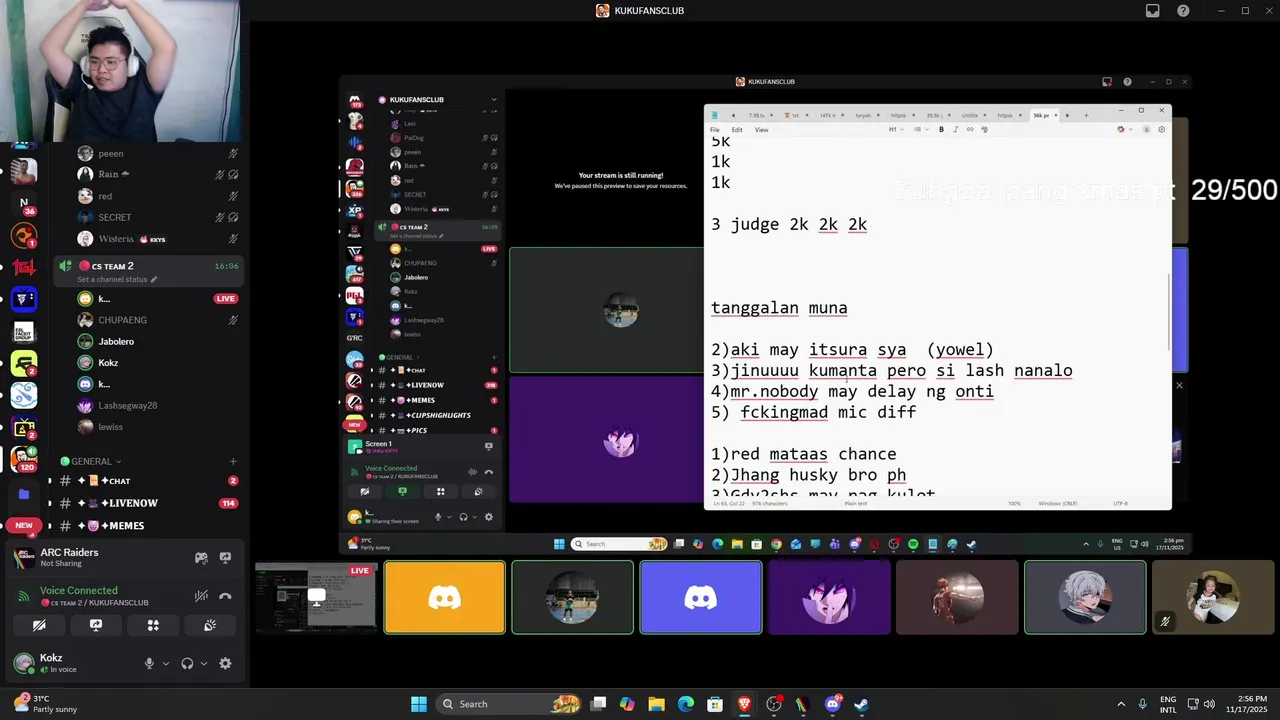The height and width of the screenshot is (720, 1280).
Task: Open microphone input options arrow
Action: coord(166,663)
